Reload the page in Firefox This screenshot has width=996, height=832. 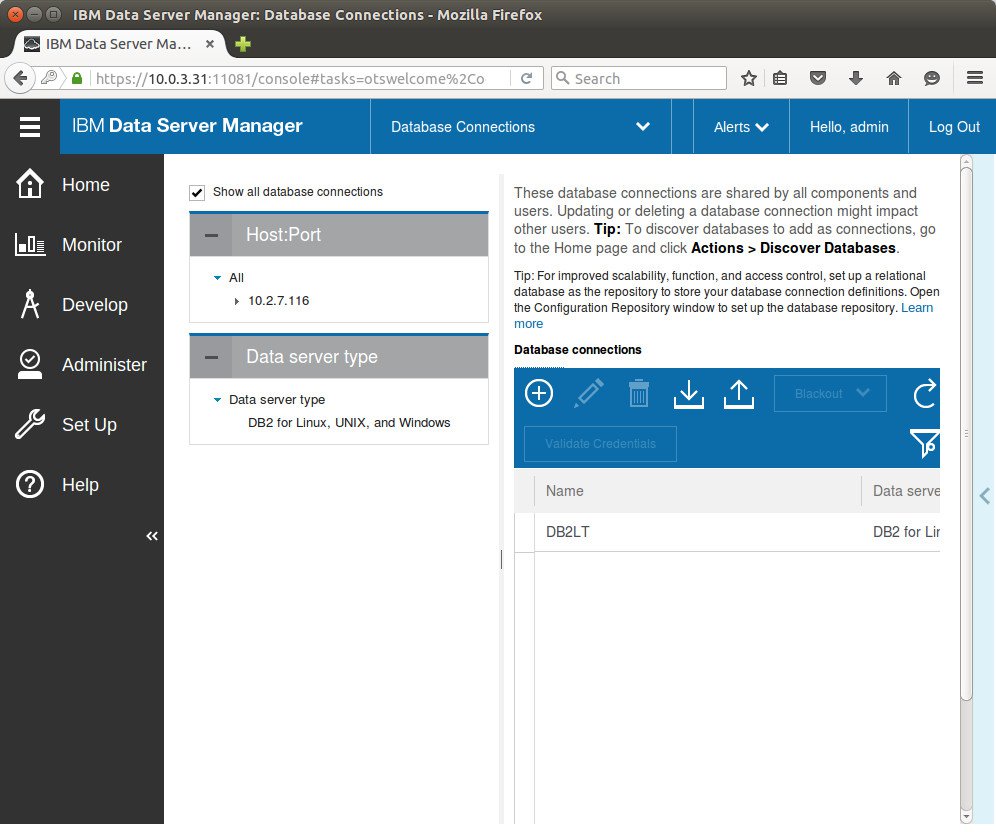pyautogui.click(x=527, y=78)
